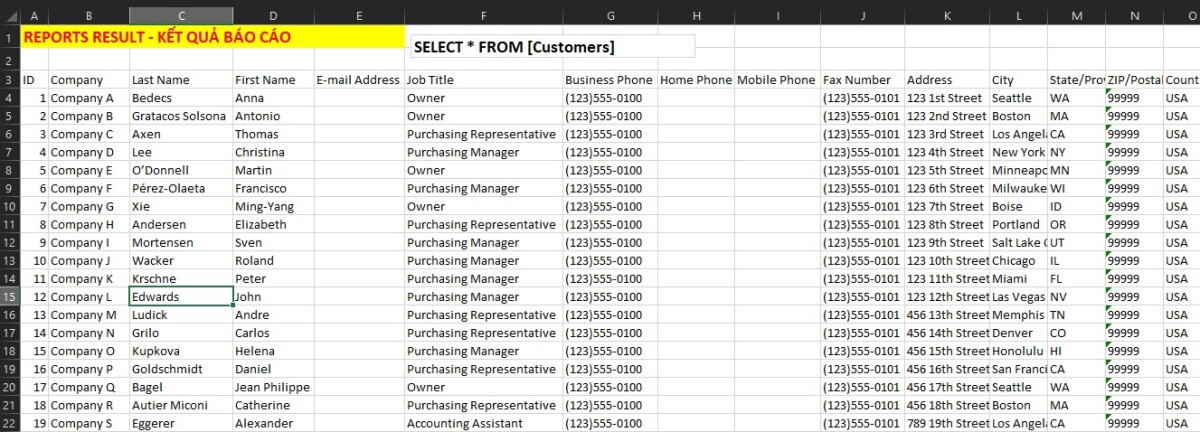Click the 789 19th Street address cell

pos(947,423)
